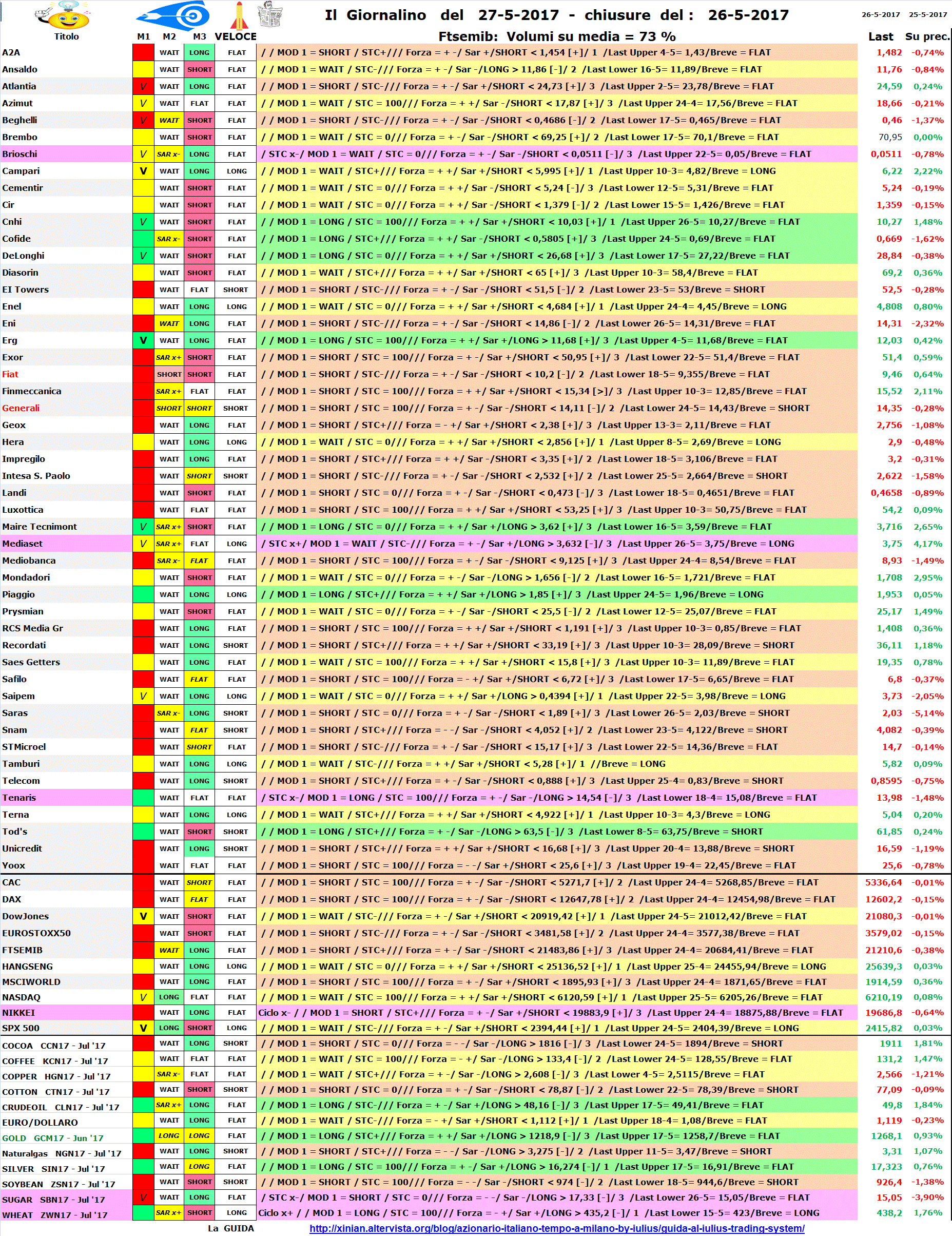The image size is (952, 1236).
Task: Click the yellow FLAT M3 cell for Safilo
Action: pos(199,679)
